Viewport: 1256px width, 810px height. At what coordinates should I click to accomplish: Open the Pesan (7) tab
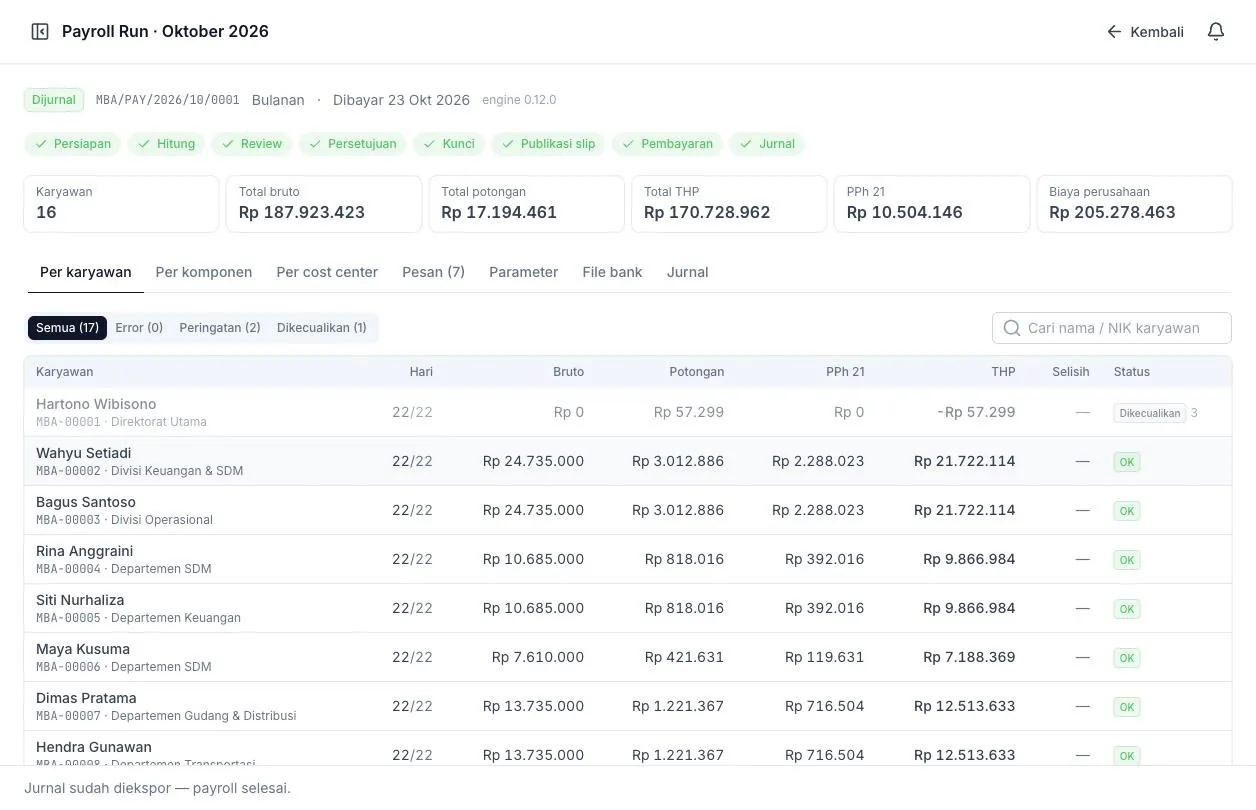click(x=433, y=272)
